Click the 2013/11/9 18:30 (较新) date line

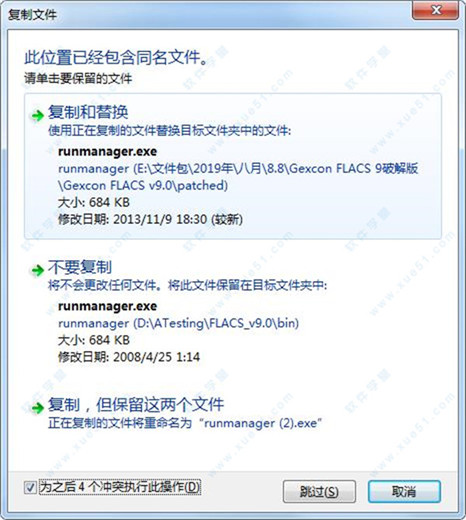pos(150,219)
